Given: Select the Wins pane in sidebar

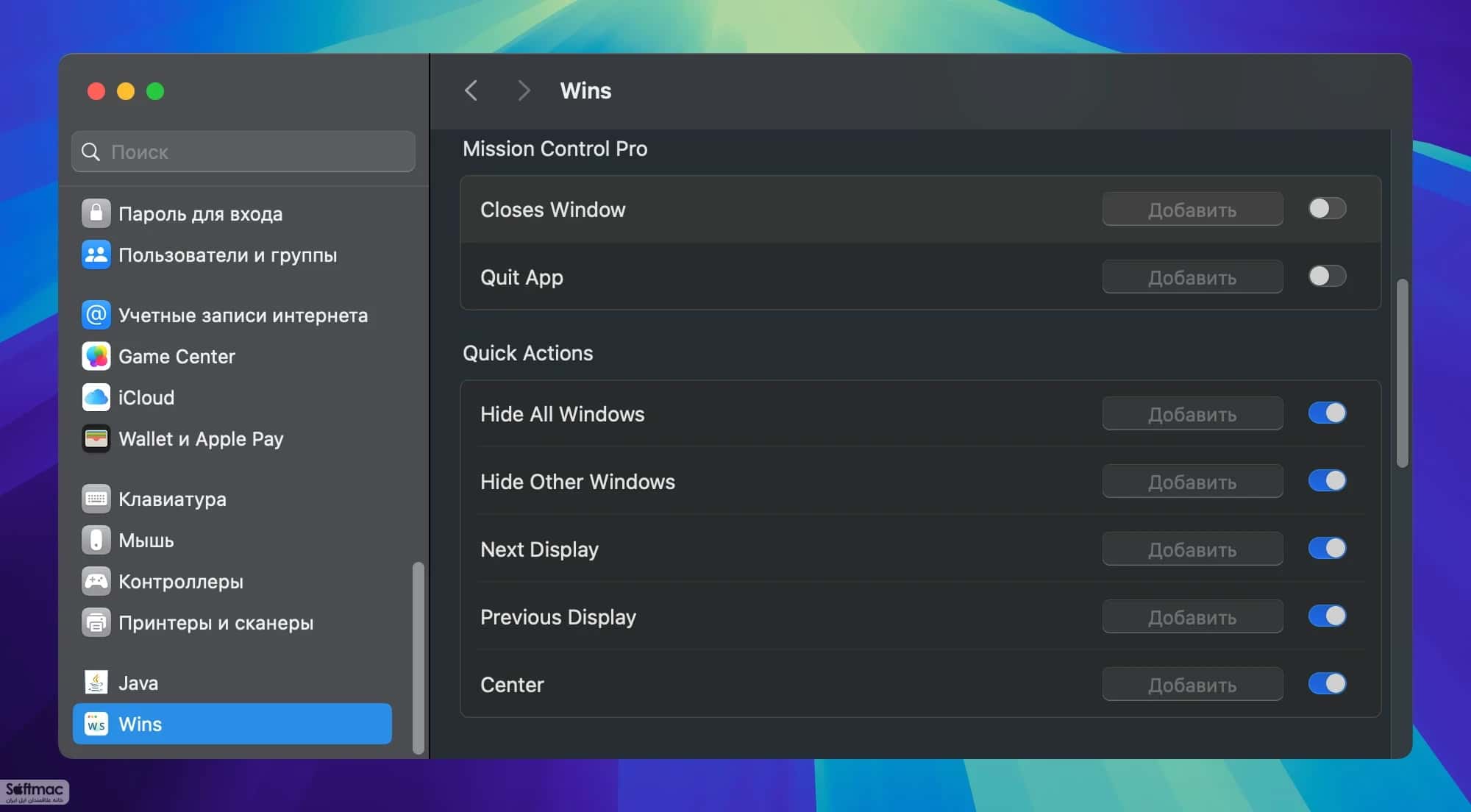Looking at the screenshot, I should (232, 724).
